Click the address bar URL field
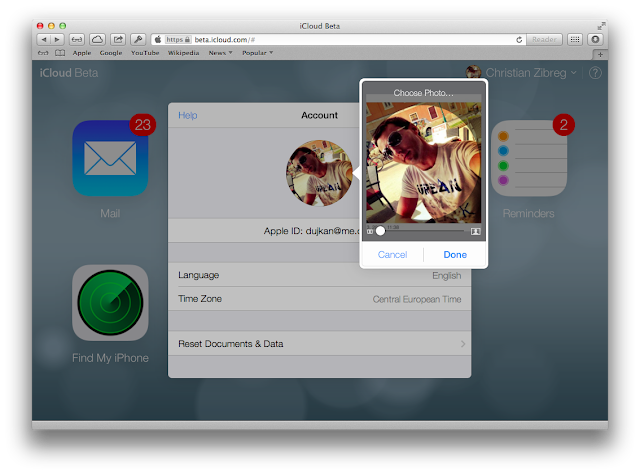Screen dimensions: 640x474 coord(337,40)
